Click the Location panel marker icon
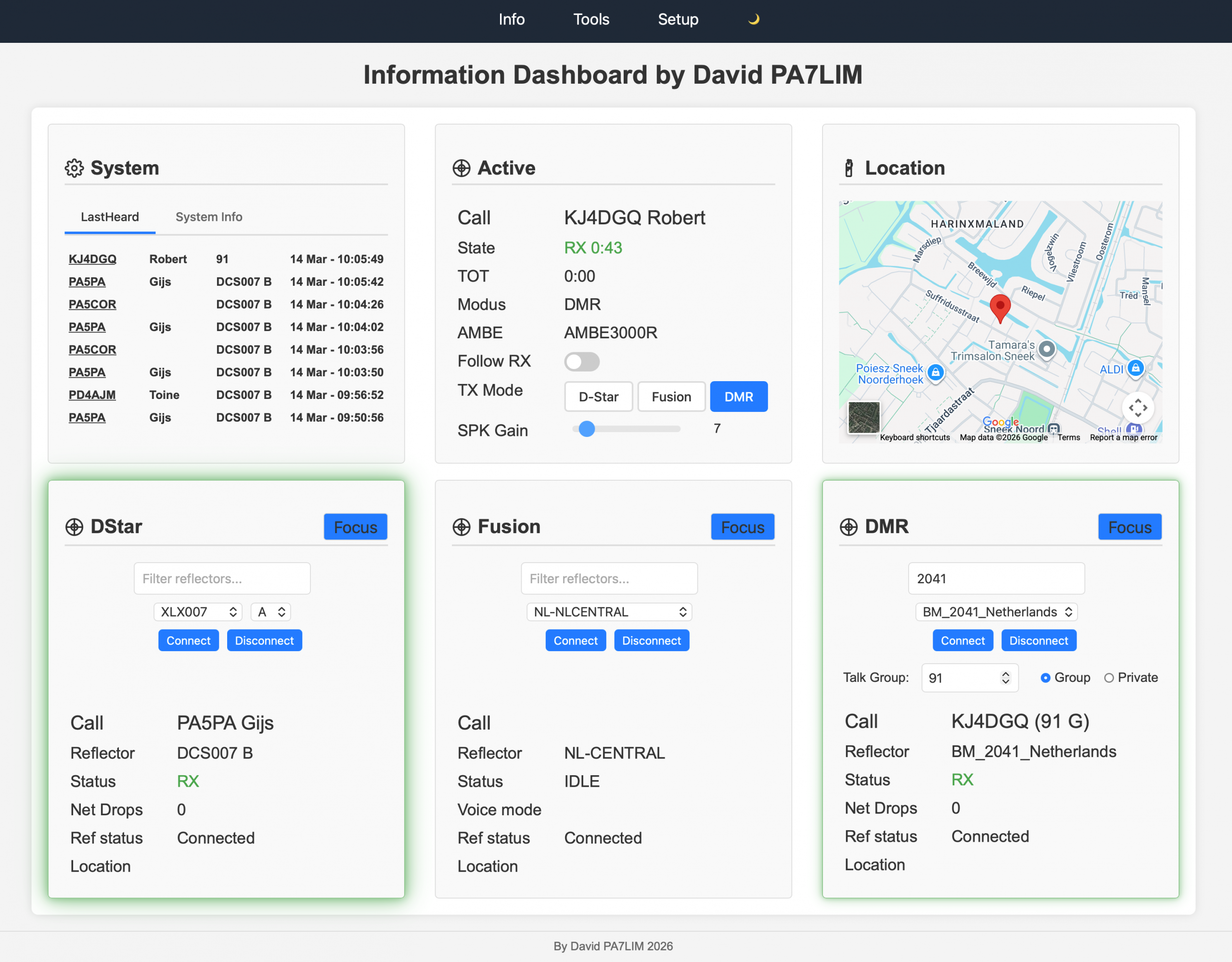1232x962 pixels. (x=848, y=168)
